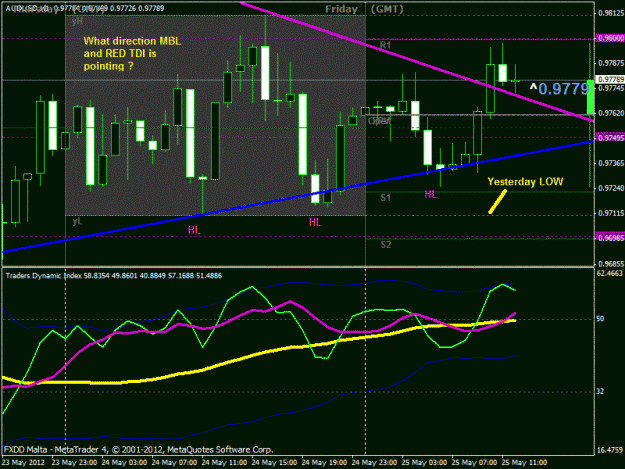The width and height of the screenshot is (625, 469).
Task: Click the 'What direction MBL and RED TDI' annotation
Action: click(132, 53)
